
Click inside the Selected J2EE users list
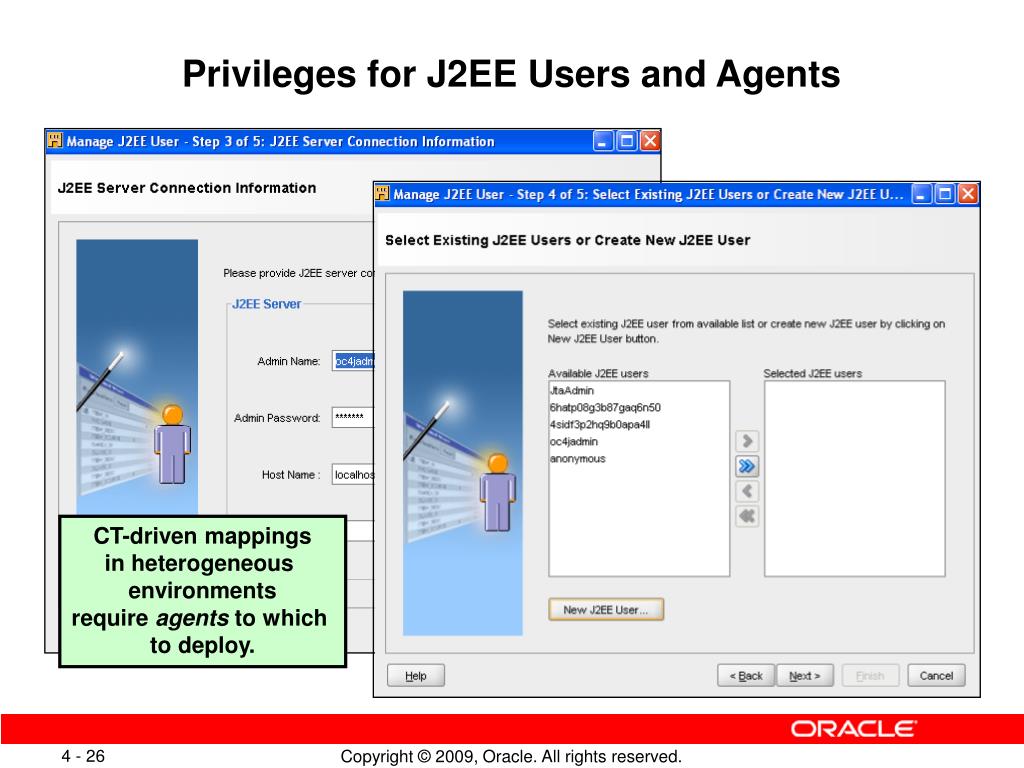click(x=855, y=479)
